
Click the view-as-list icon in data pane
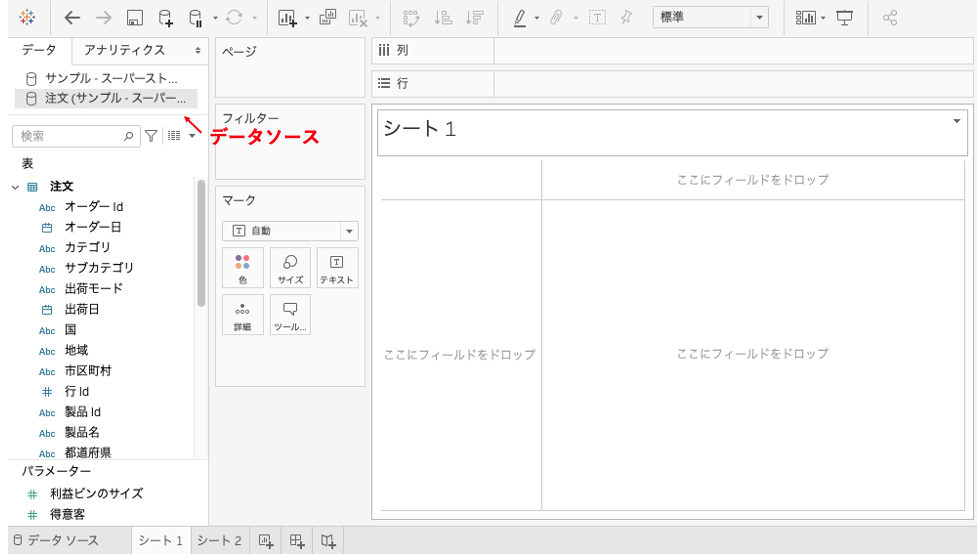[x=174, y=136]
